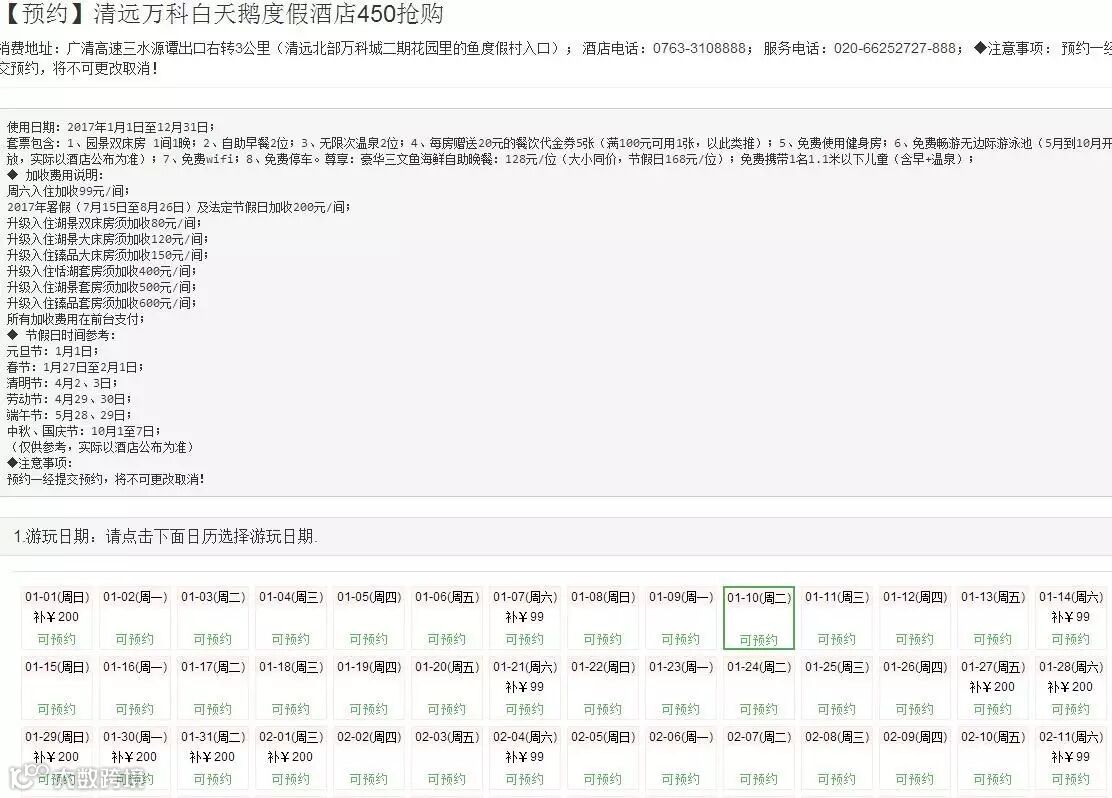
Task: Click the hotel phone number 0763-3108888
Action: [699, 48]
